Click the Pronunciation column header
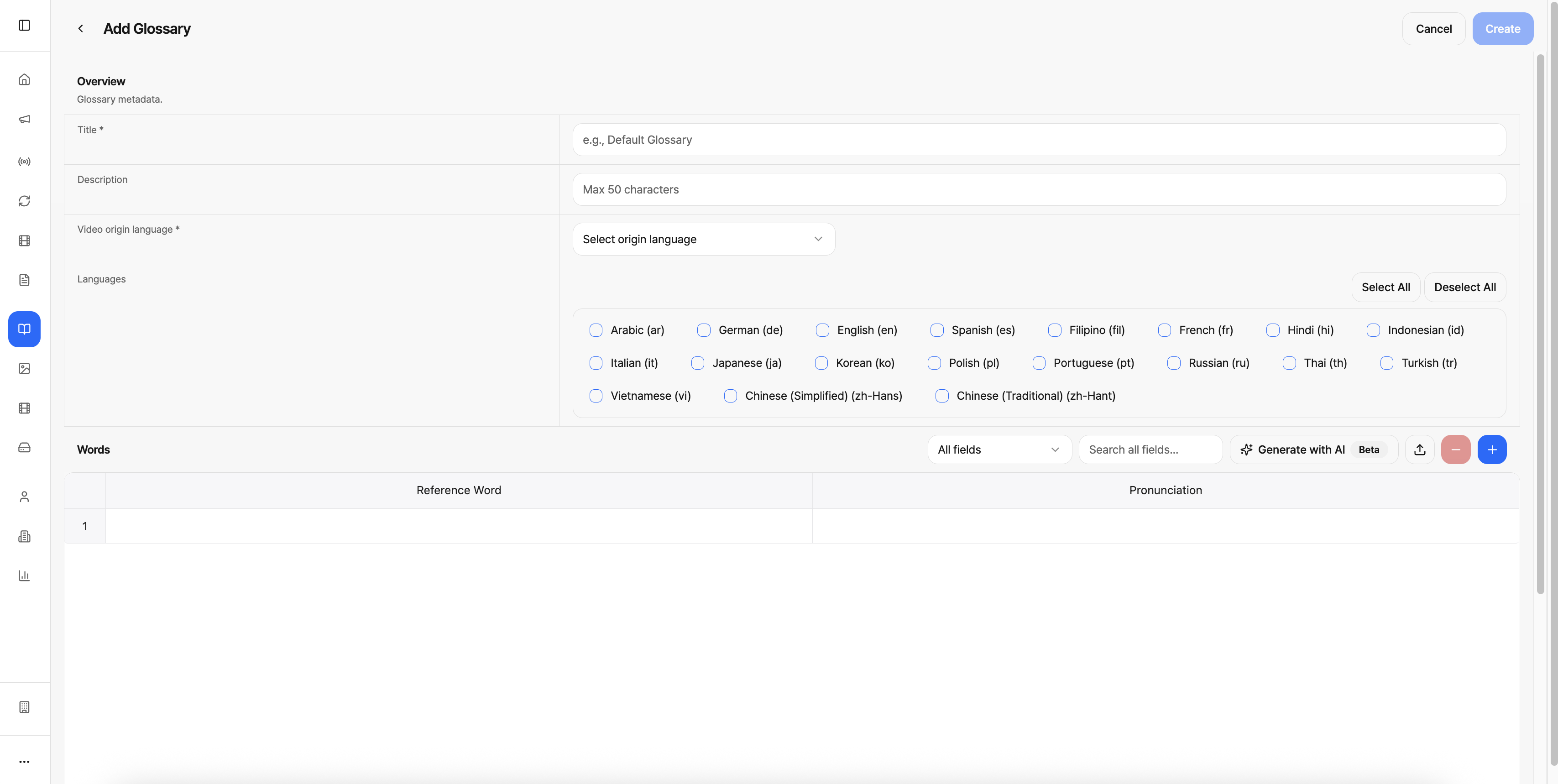Image resolution: width=1558 pixels, height=784 pixels. 1166,490
